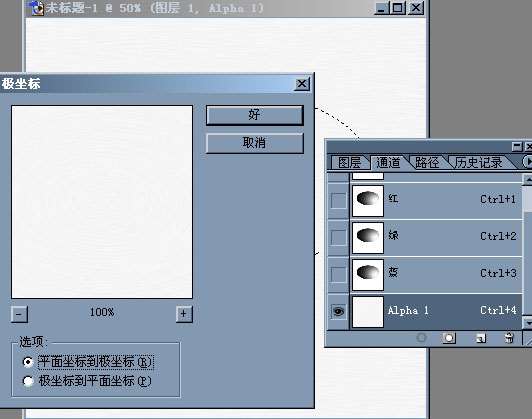Image resolution: width=532 pixels, height=419 pixels.
Task: Click the channels list scroll down arrow
Action: (528, 323)
